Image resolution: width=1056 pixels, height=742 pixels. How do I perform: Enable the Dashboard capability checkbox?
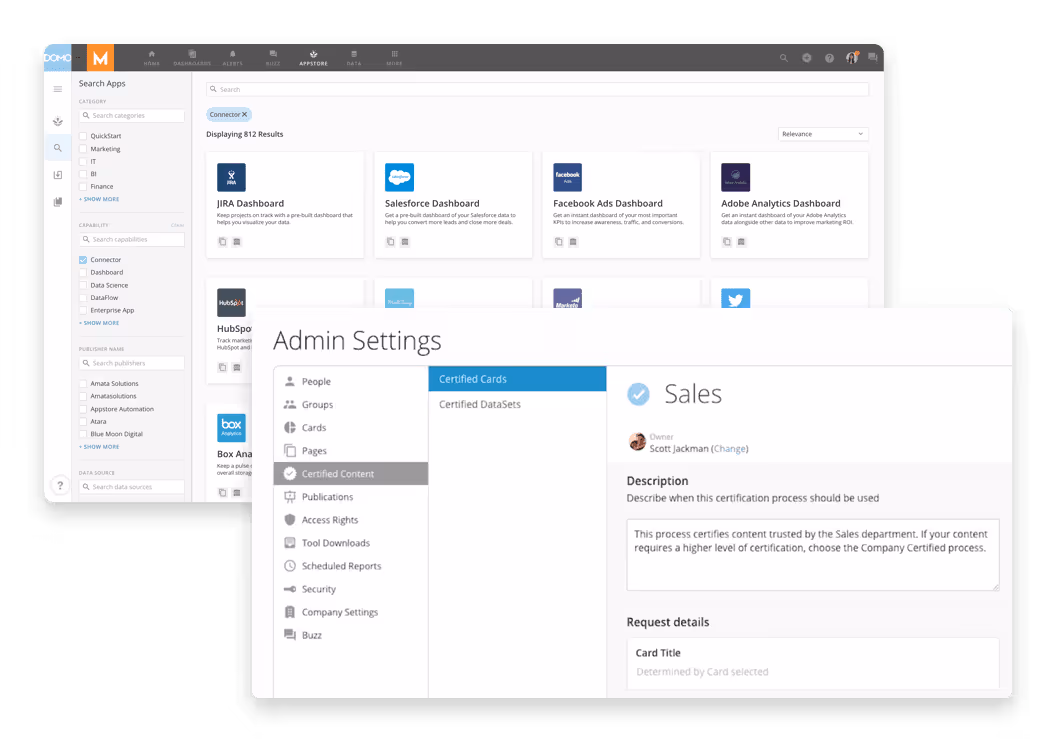[83, 273]
